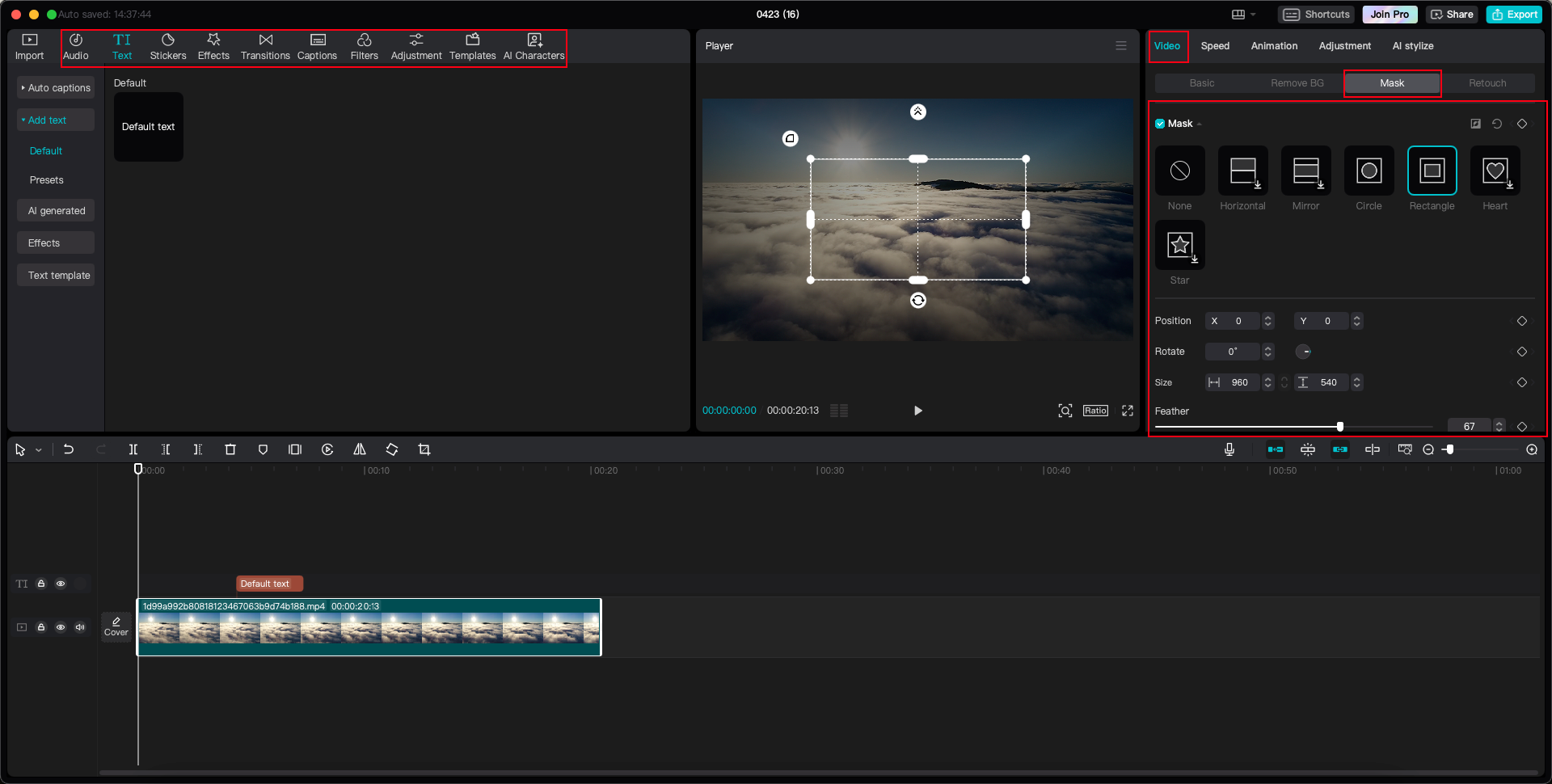Select the Mirror mask shape
Image resolution: width=1552 pixels, height=784 pixels.
[x=1305, y=171]
